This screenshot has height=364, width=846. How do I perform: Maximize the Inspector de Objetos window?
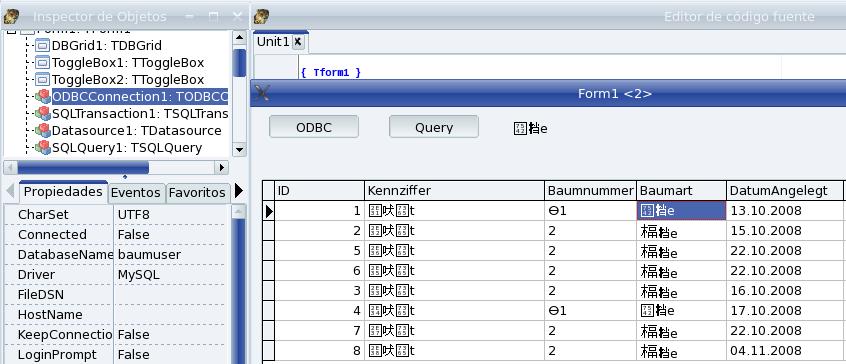click(213, 17)
